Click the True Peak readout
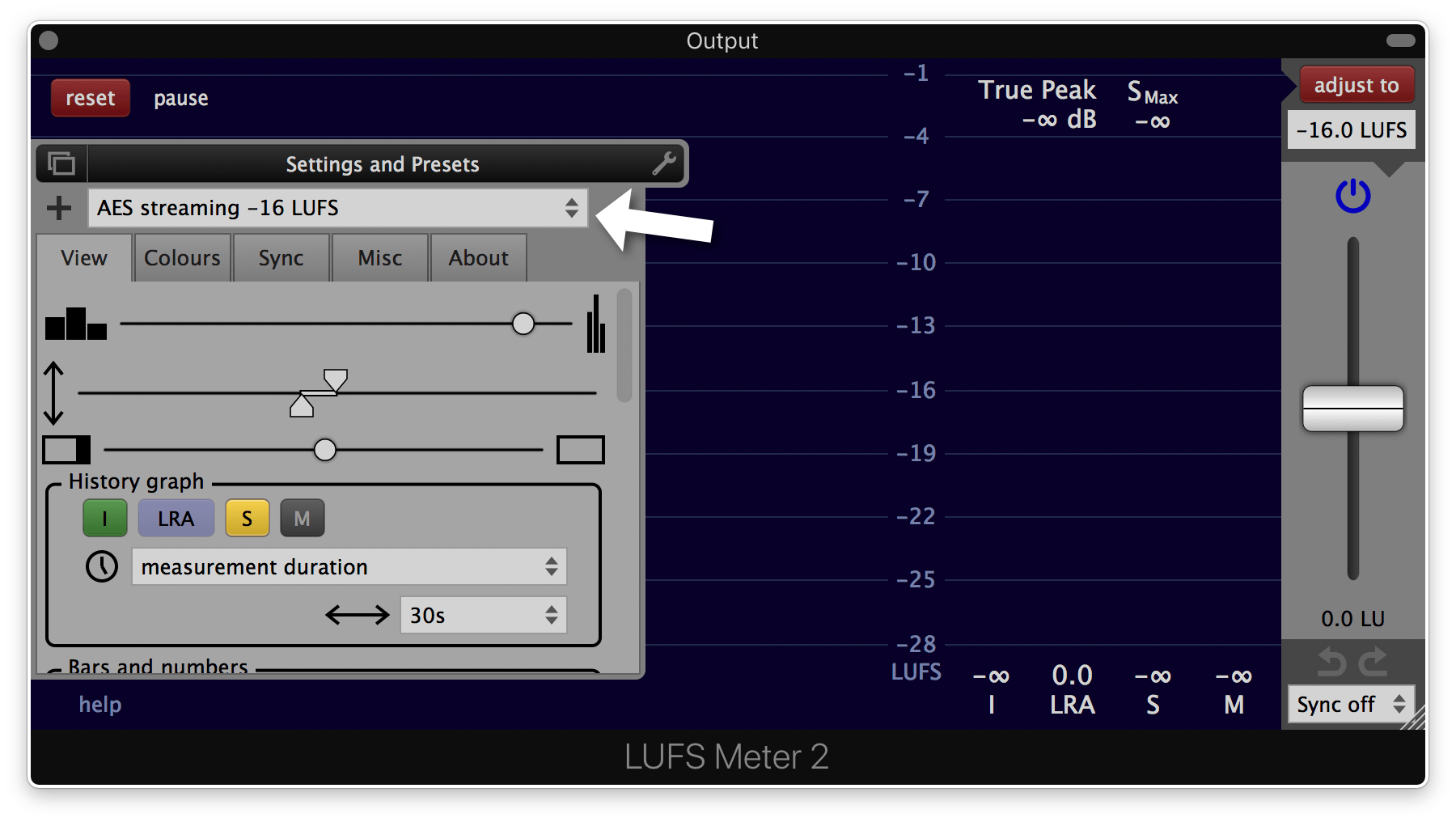 pyautogui.click(x=1038, y=104)
